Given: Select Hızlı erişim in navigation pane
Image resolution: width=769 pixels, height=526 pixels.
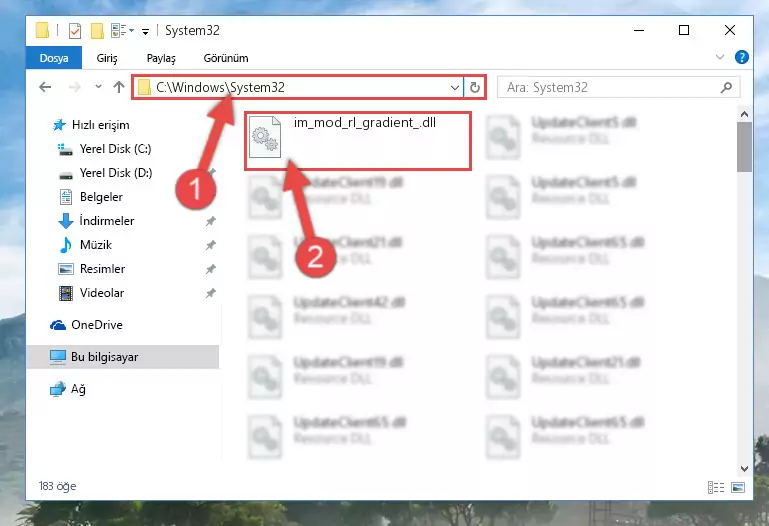Looking at the screenshot, I should 101,125.
